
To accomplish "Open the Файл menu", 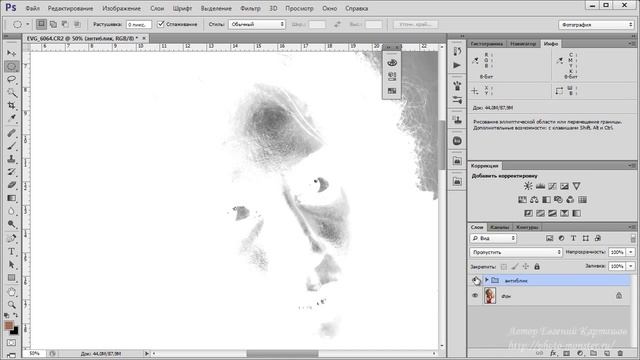I will point(32,8).
